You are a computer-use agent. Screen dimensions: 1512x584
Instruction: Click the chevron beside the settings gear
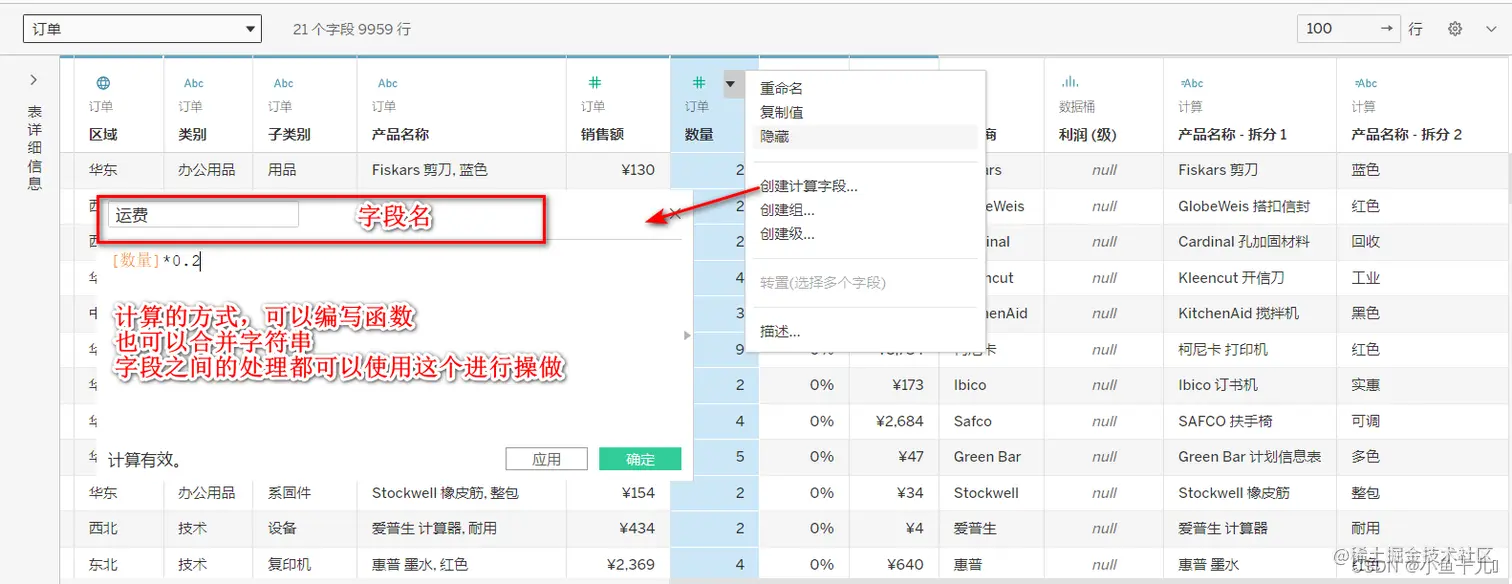coord(1492,28)
